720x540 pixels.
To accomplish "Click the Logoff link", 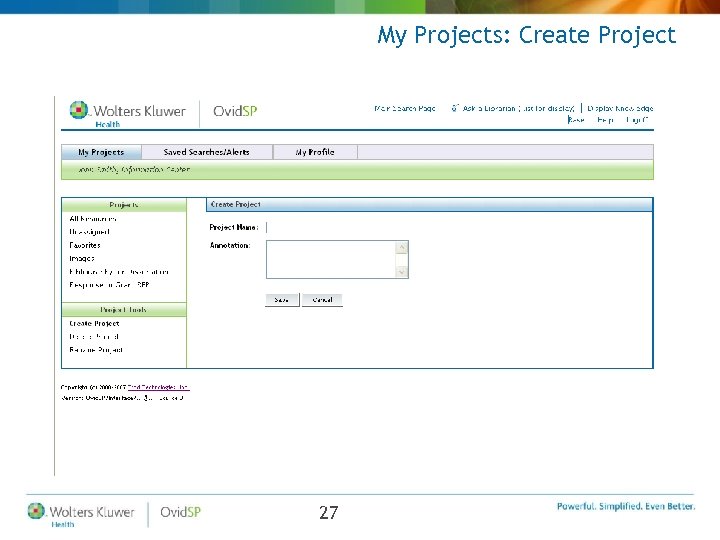I will point(637,120).
